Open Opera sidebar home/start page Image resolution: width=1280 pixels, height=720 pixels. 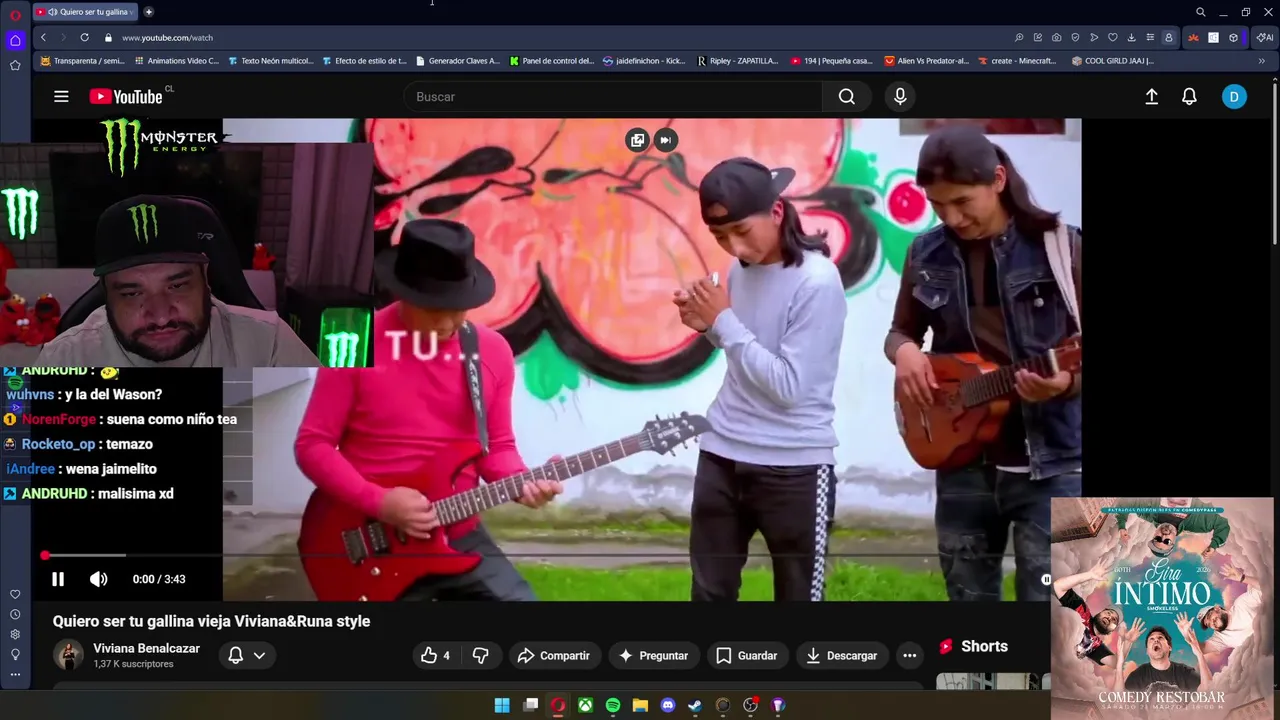pos(15,40)
